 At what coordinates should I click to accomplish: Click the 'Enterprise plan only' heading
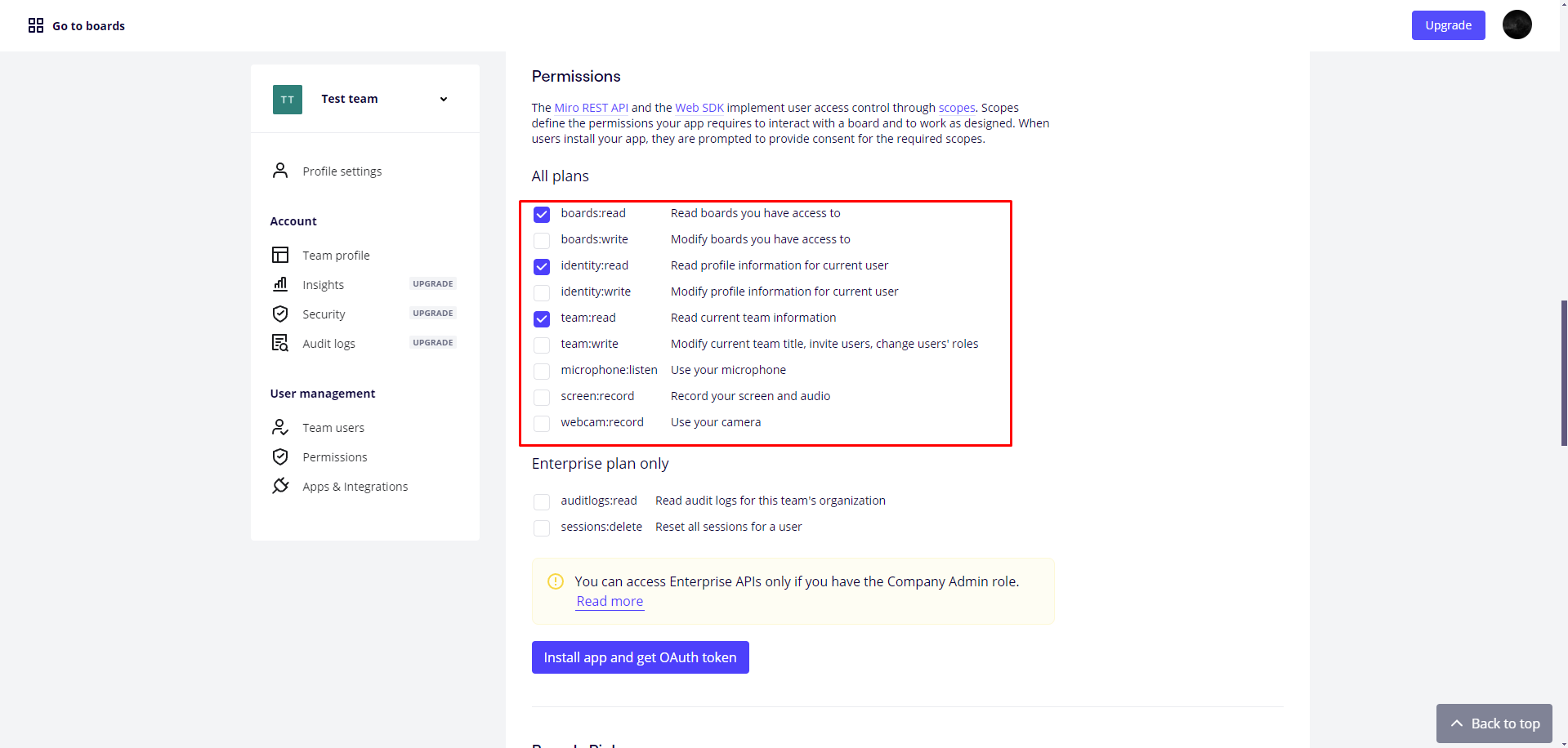coord(600,464)
